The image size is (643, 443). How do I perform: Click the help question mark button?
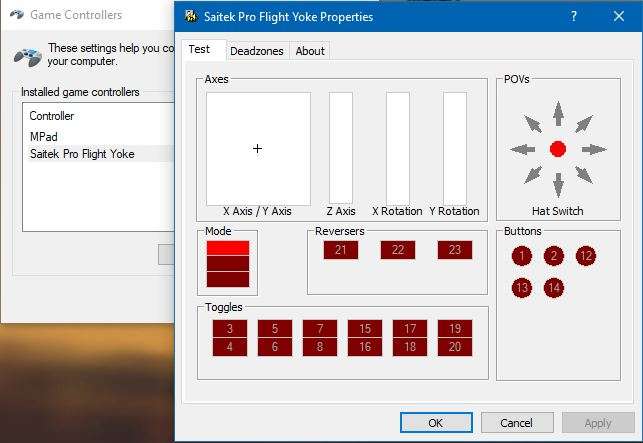pyautogui.click(x=574, y=16)
